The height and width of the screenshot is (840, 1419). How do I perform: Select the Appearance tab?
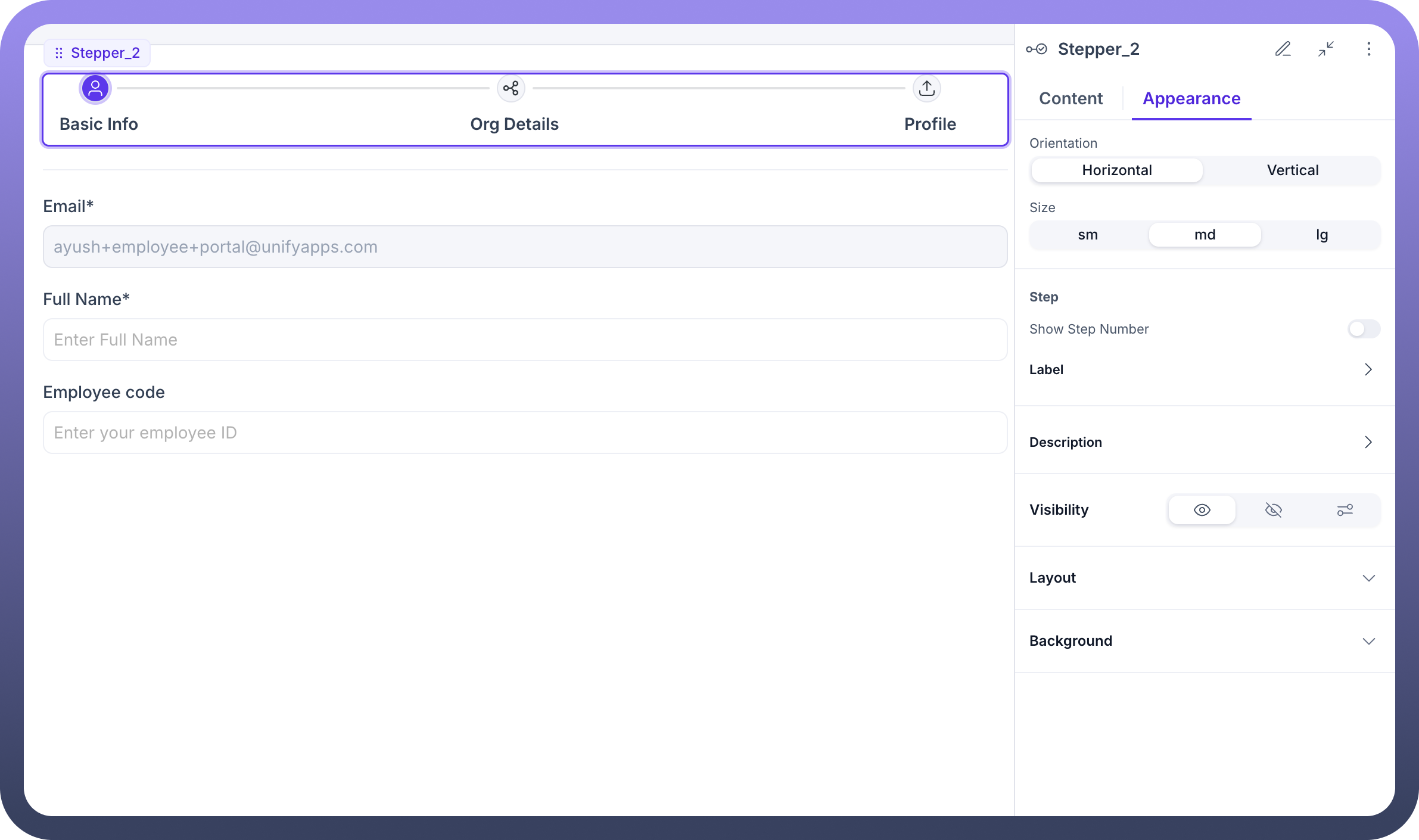coord(1191,98)
